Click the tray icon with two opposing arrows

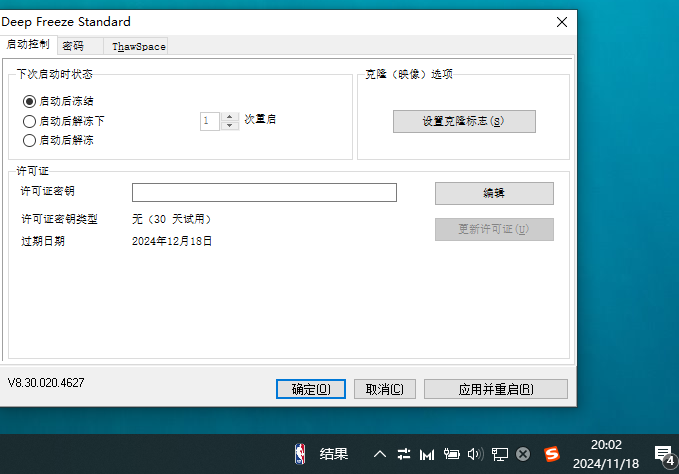point(404,454)
